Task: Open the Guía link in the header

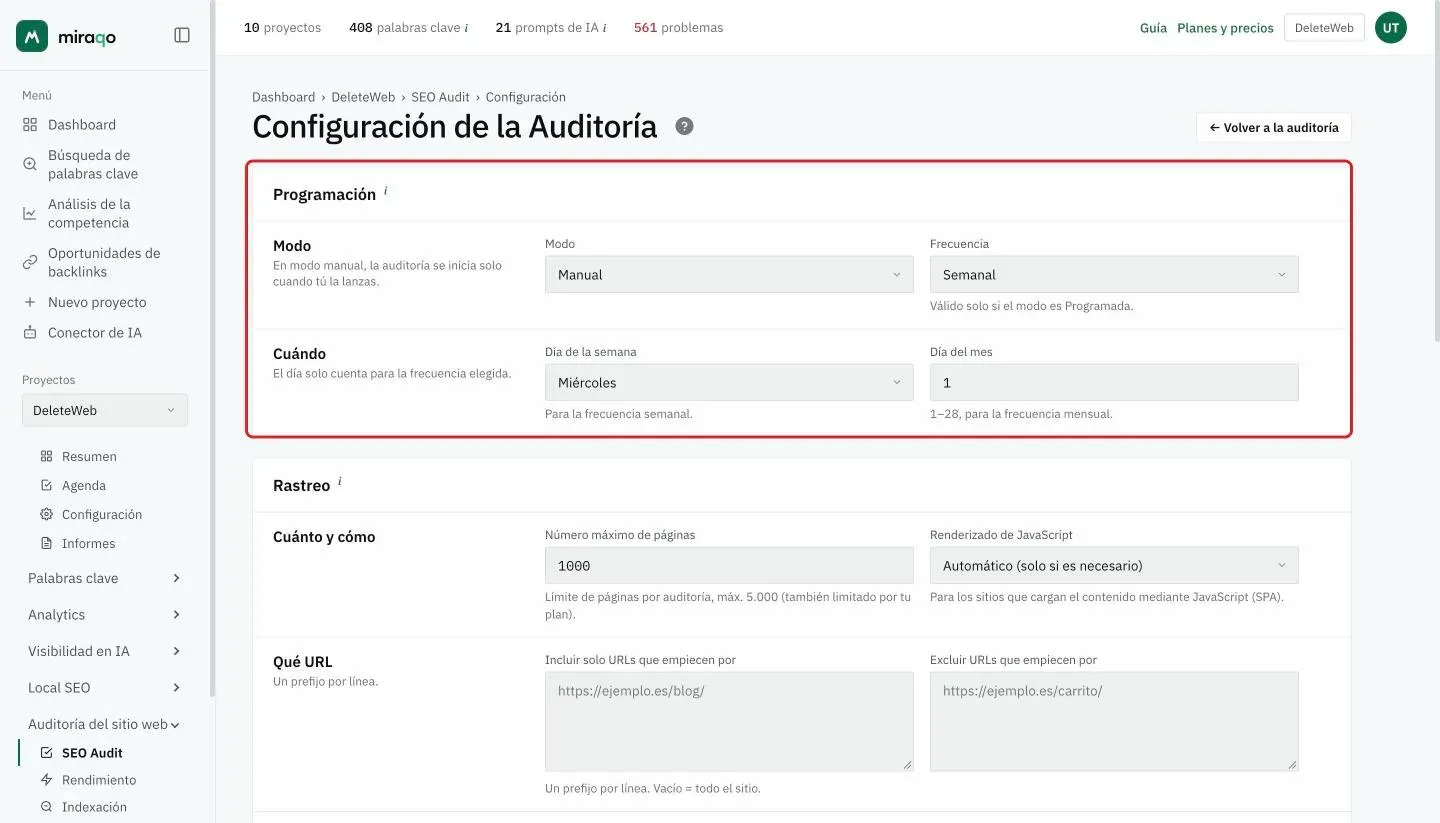Action: point(1153,28)
